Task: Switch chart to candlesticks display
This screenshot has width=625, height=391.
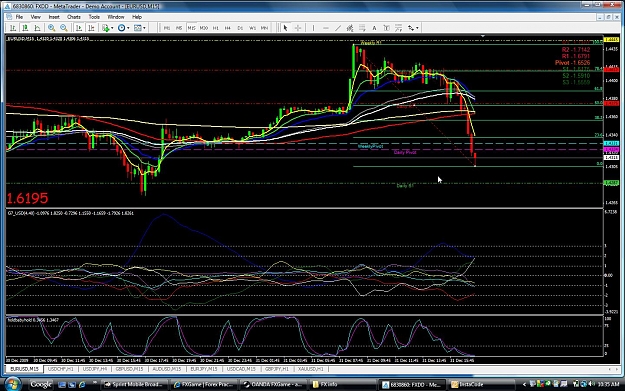Action: coord(25,28)
